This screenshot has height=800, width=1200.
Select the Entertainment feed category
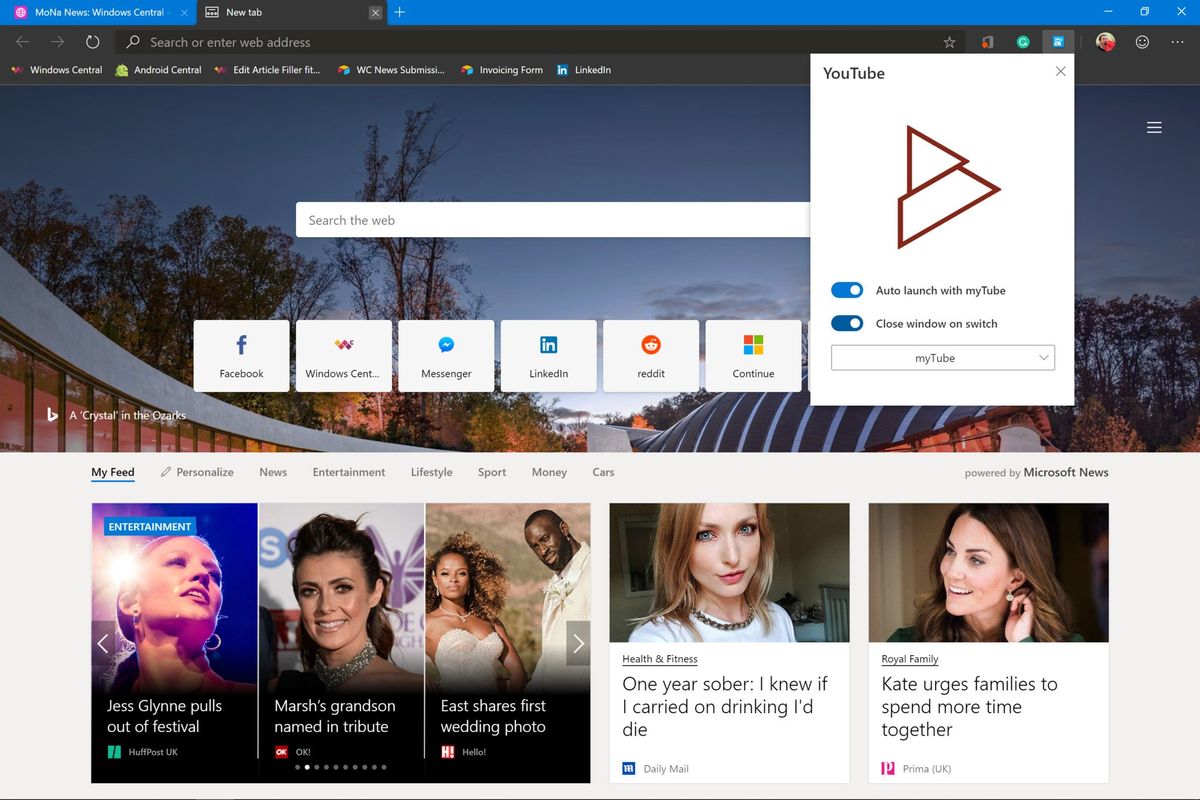coord(348,472)
